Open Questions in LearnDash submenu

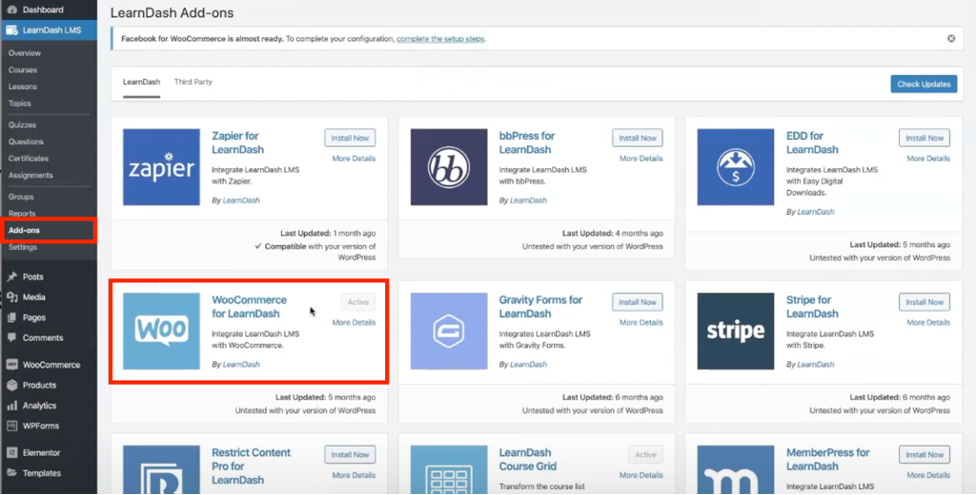point(26,142)
